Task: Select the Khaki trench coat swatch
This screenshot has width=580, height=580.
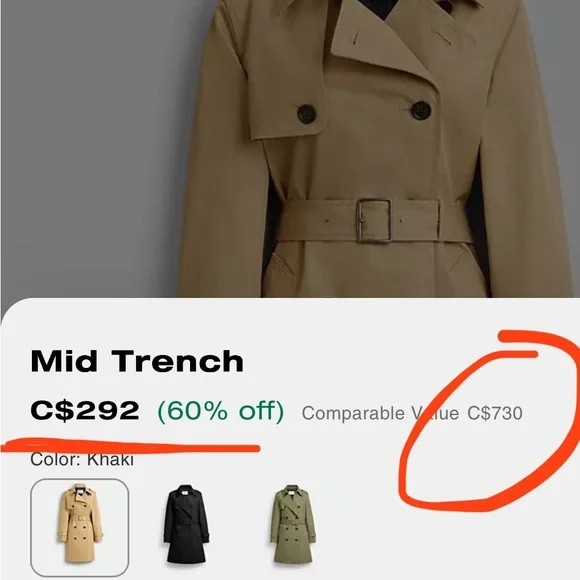Action: tap(80, 527)
